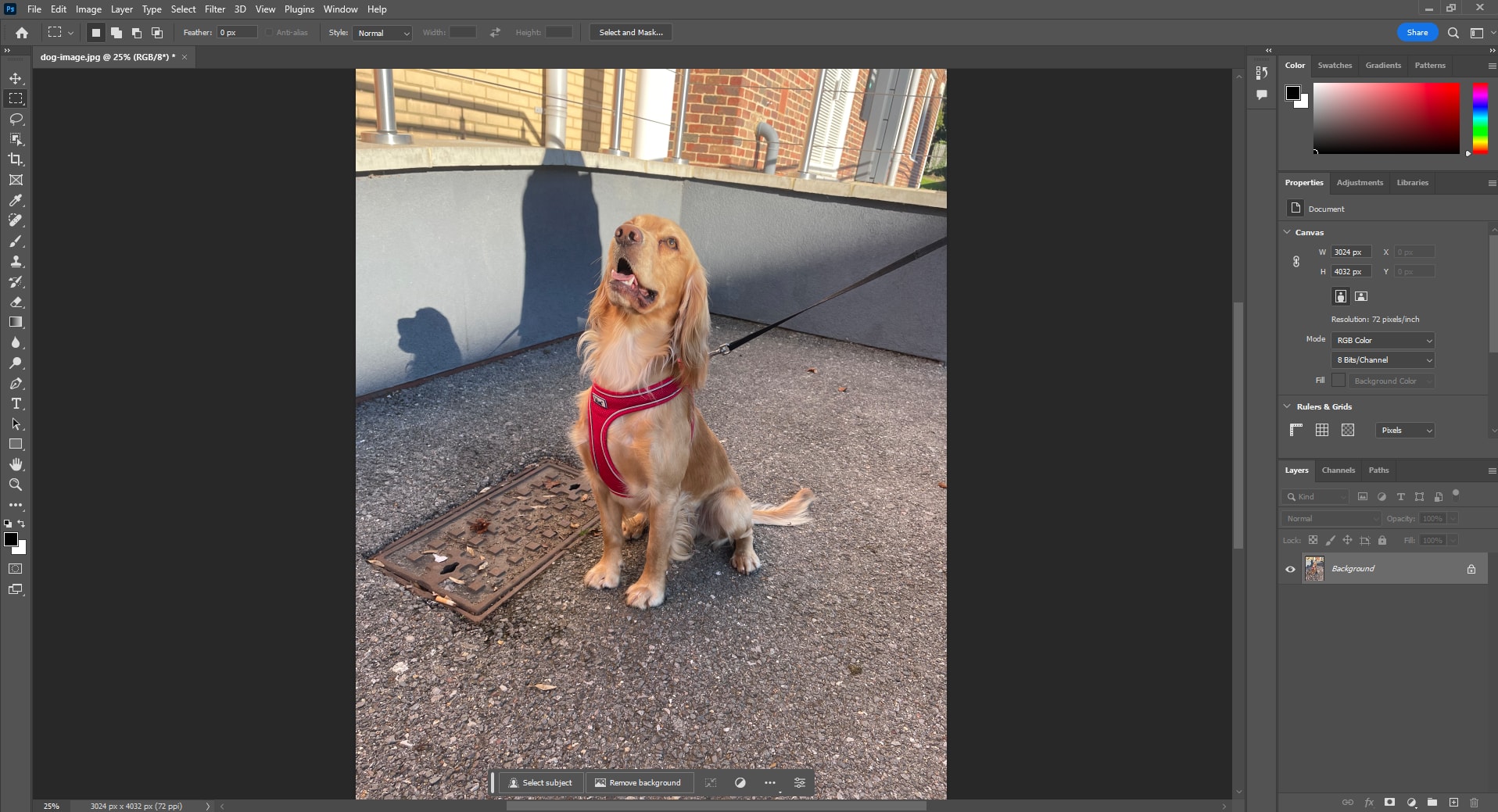Collapse the Rulers & Grids section
The height and width of the screenshot is (812, 1498).
click(1287, 406)
